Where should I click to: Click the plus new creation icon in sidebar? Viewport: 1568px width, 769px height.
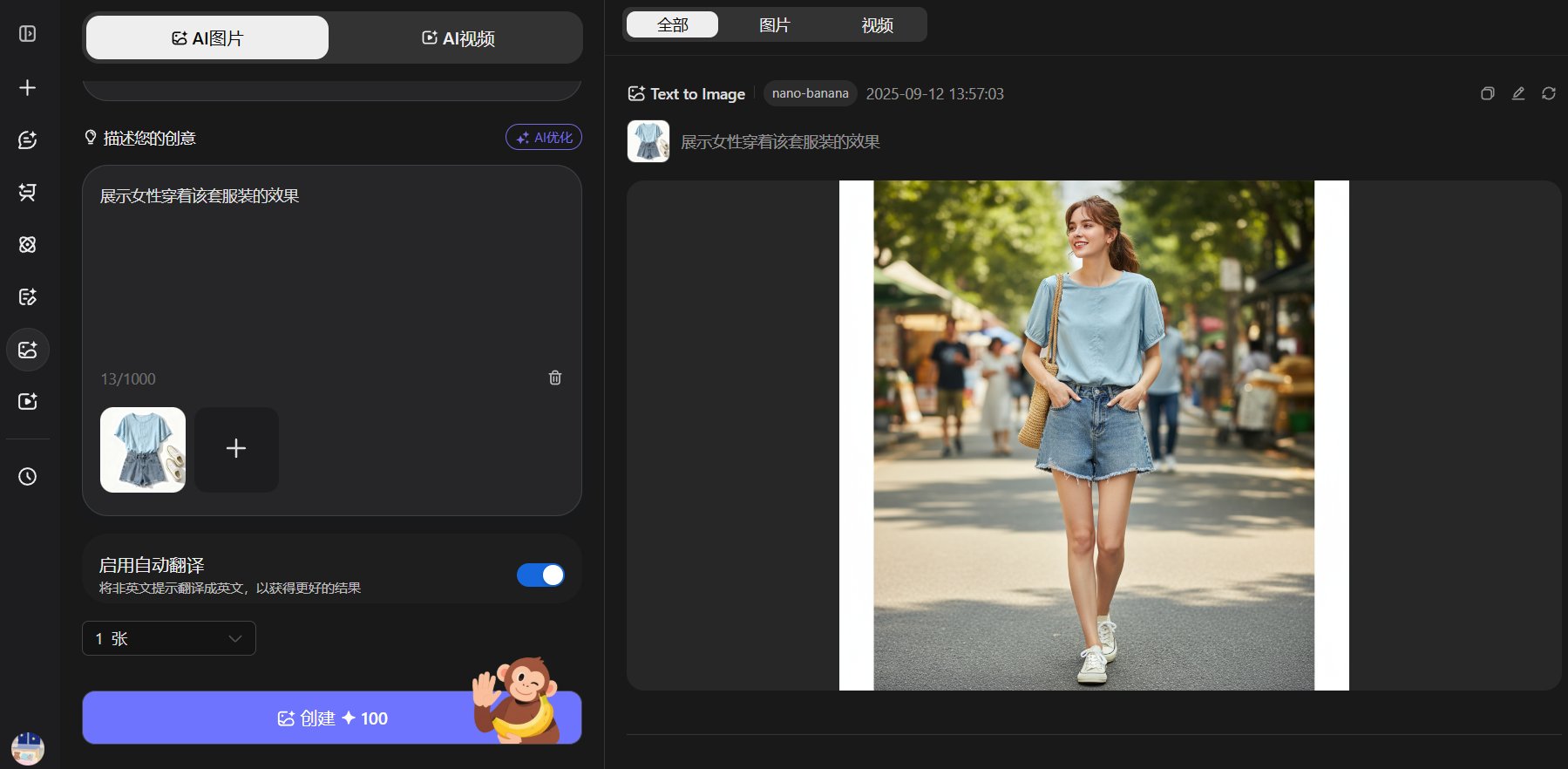pos(27,87)
